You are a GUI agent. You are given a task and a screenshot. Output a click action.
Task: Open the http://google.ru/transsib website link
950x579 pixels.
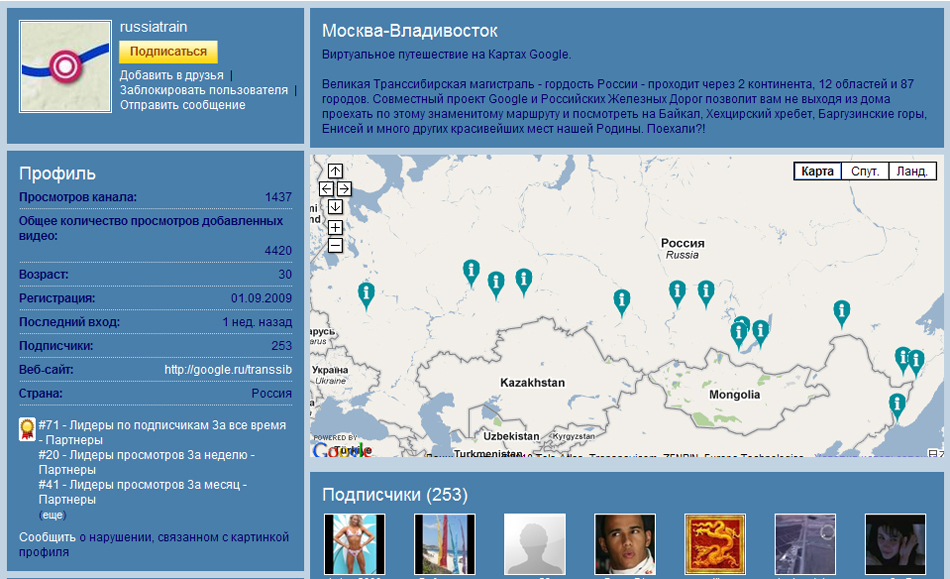click(x=228, y=369)
